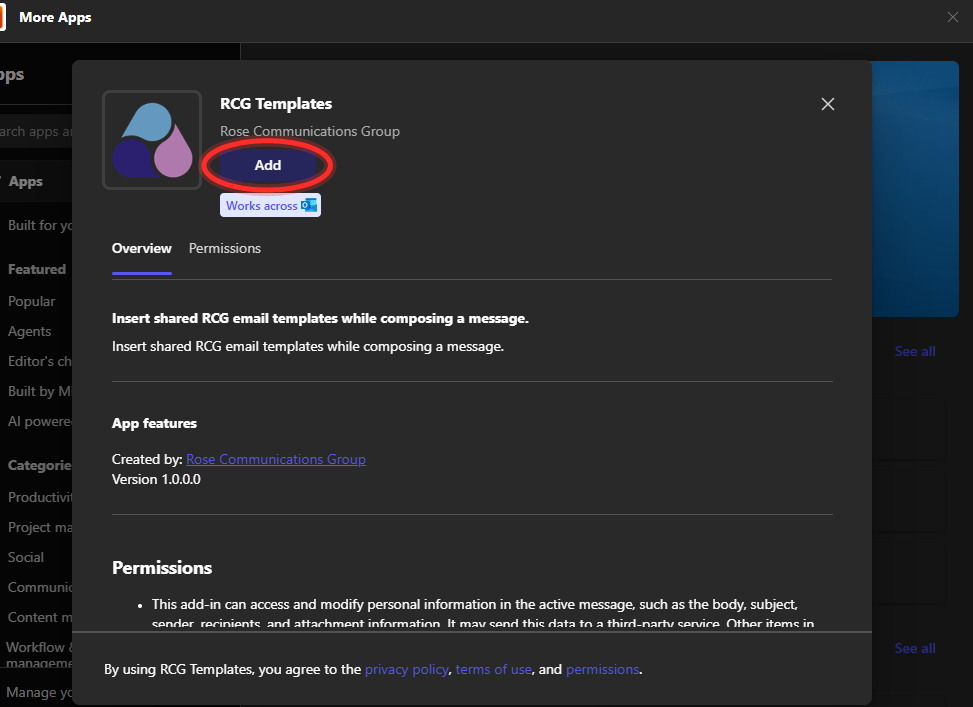Close the More Apps window
Viewport: 973px width, 707px height.
pyautogui.click(x=953, y=17)
